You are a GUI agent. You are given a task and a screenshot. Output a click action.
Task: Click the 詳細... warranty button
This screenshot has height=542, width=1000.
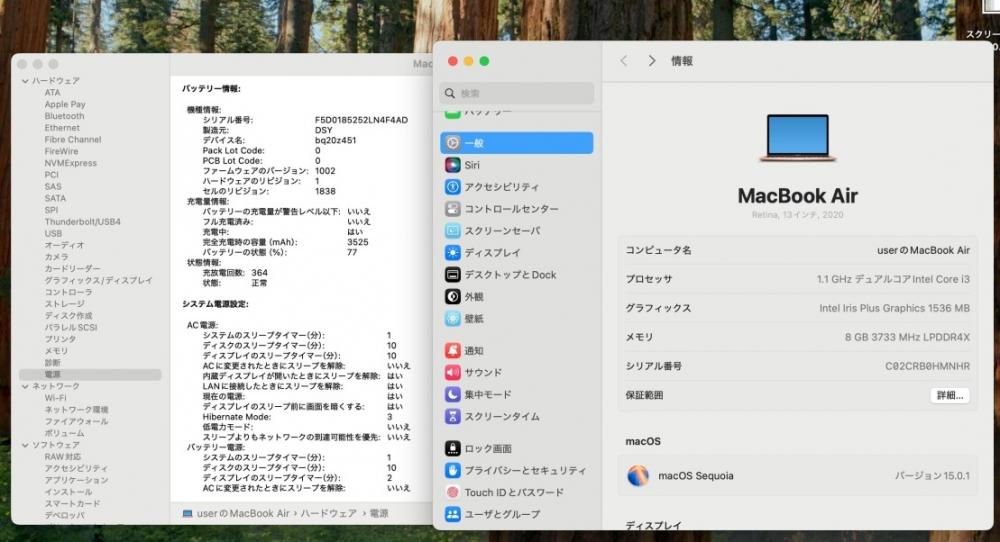949,395
